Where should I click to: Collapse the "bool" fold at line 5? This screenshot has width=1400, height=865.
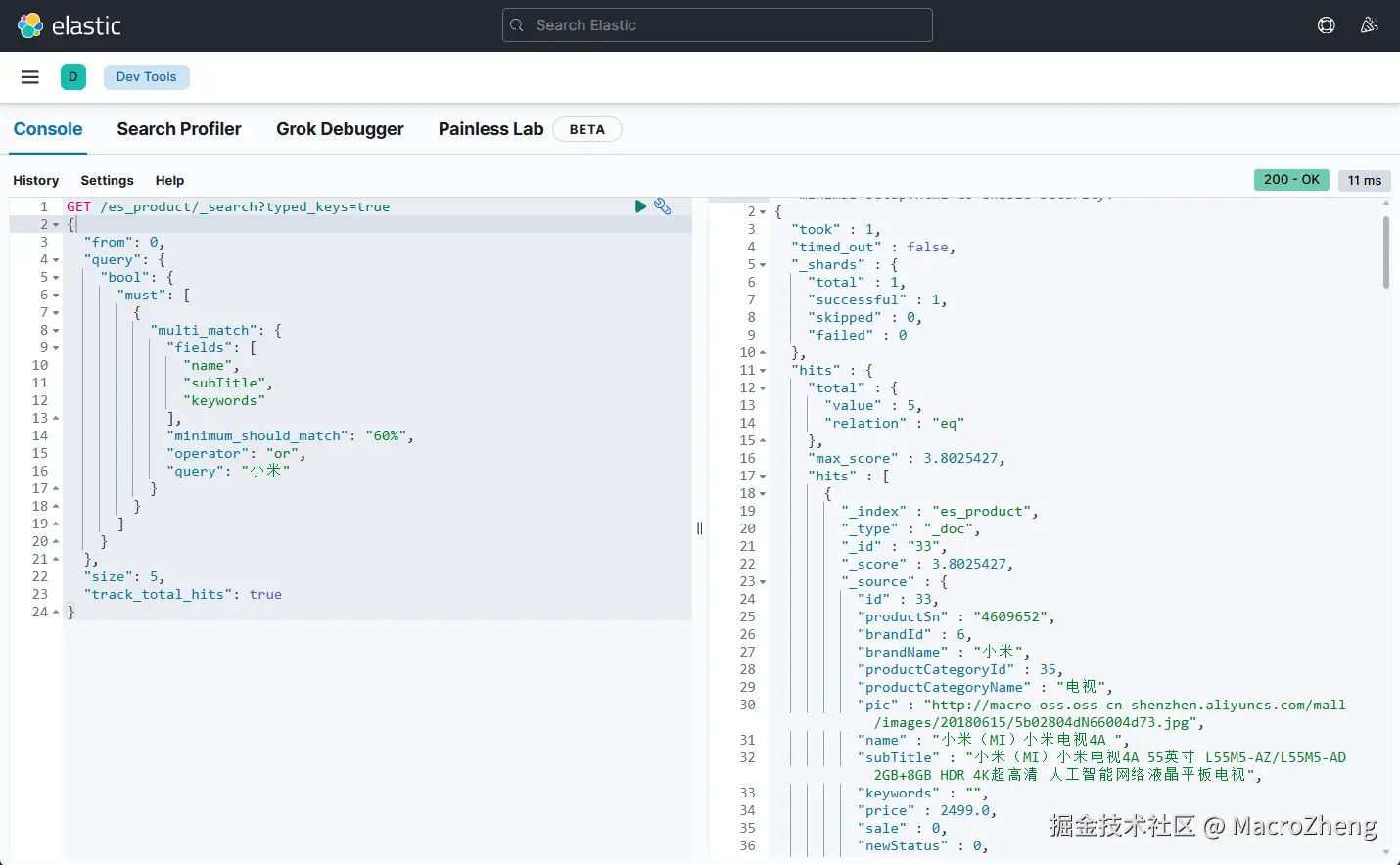coord(56,278)
